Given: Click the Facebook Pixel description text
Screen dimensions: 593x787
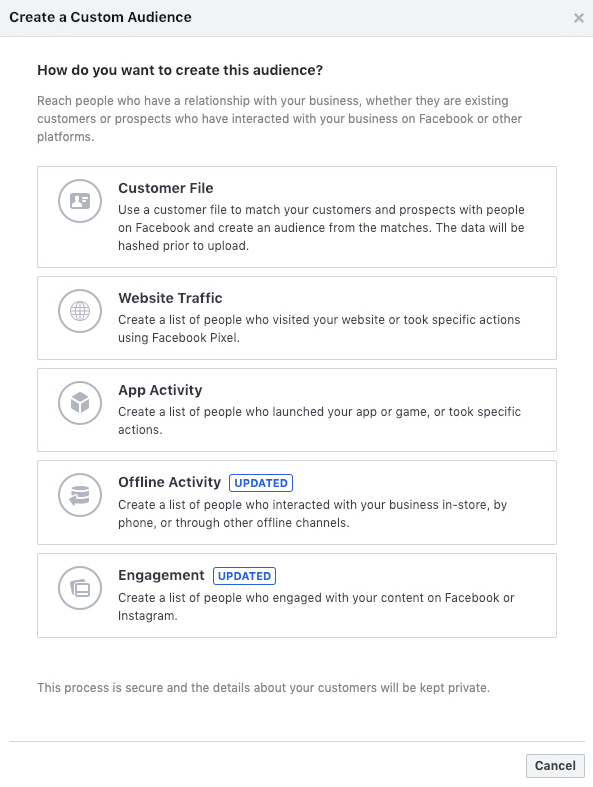Looking at the screenshot, I should [x=319, y=329].
